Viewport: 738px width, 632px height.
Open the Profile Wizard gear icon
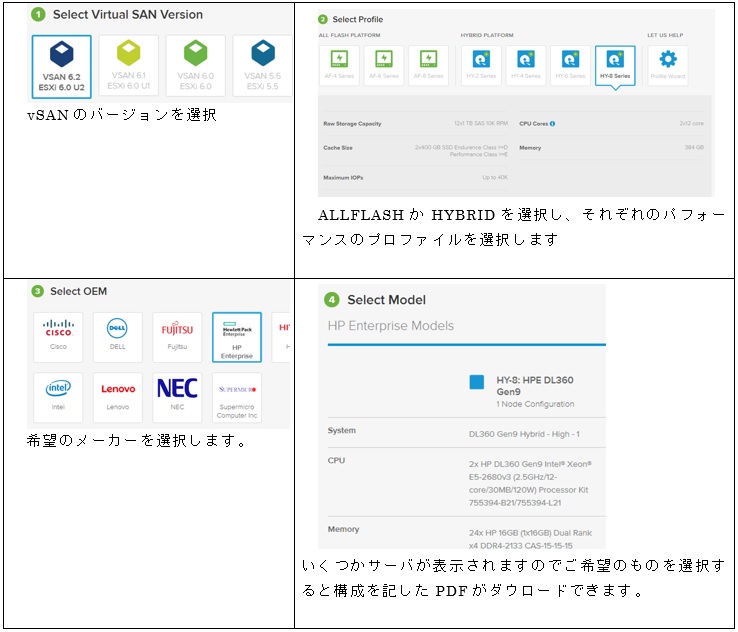pos(668,59)
